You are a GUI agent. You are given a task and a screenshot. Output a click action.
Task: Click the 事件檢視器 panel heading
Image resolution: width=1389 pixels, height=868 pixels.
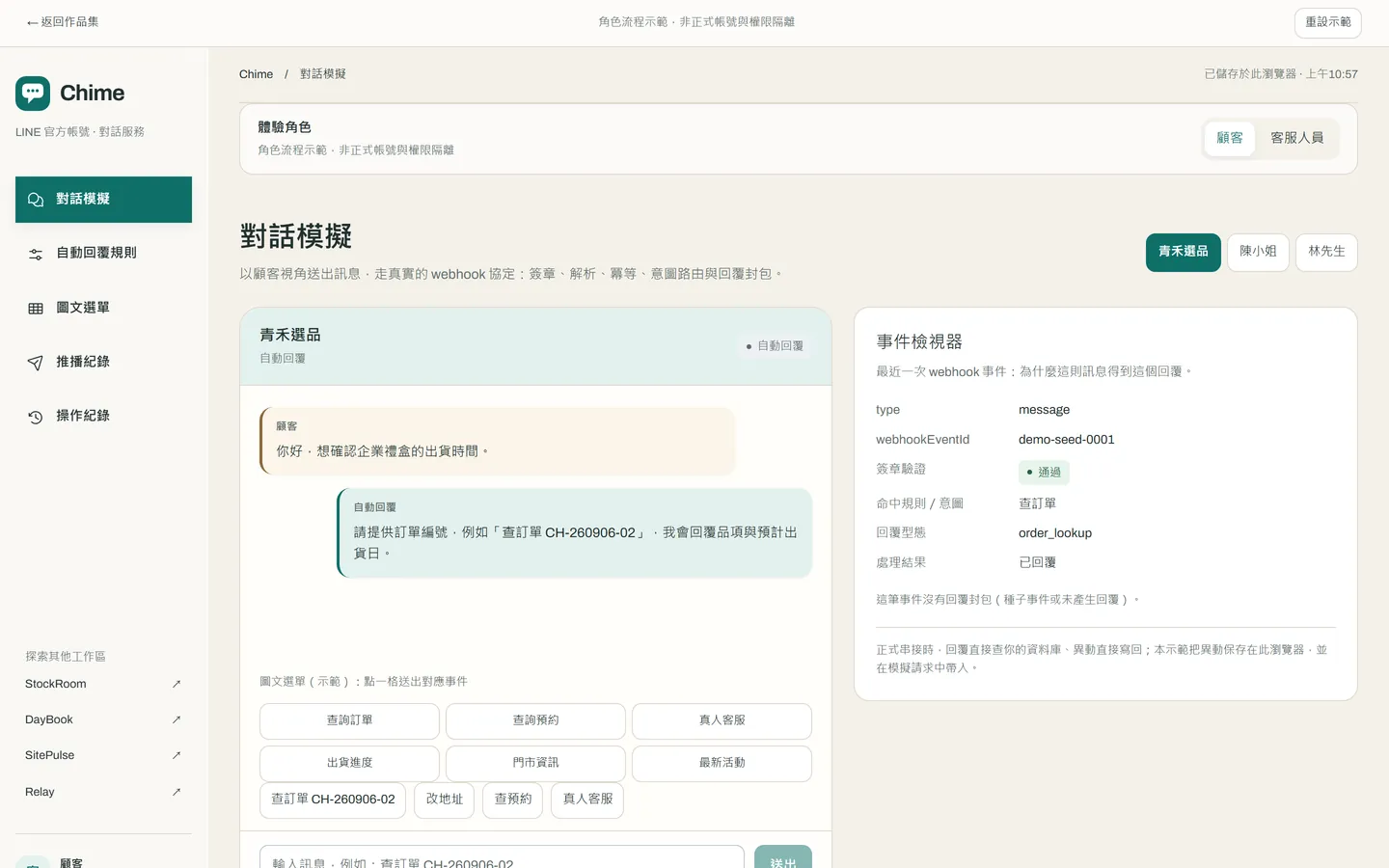(919, 342)
